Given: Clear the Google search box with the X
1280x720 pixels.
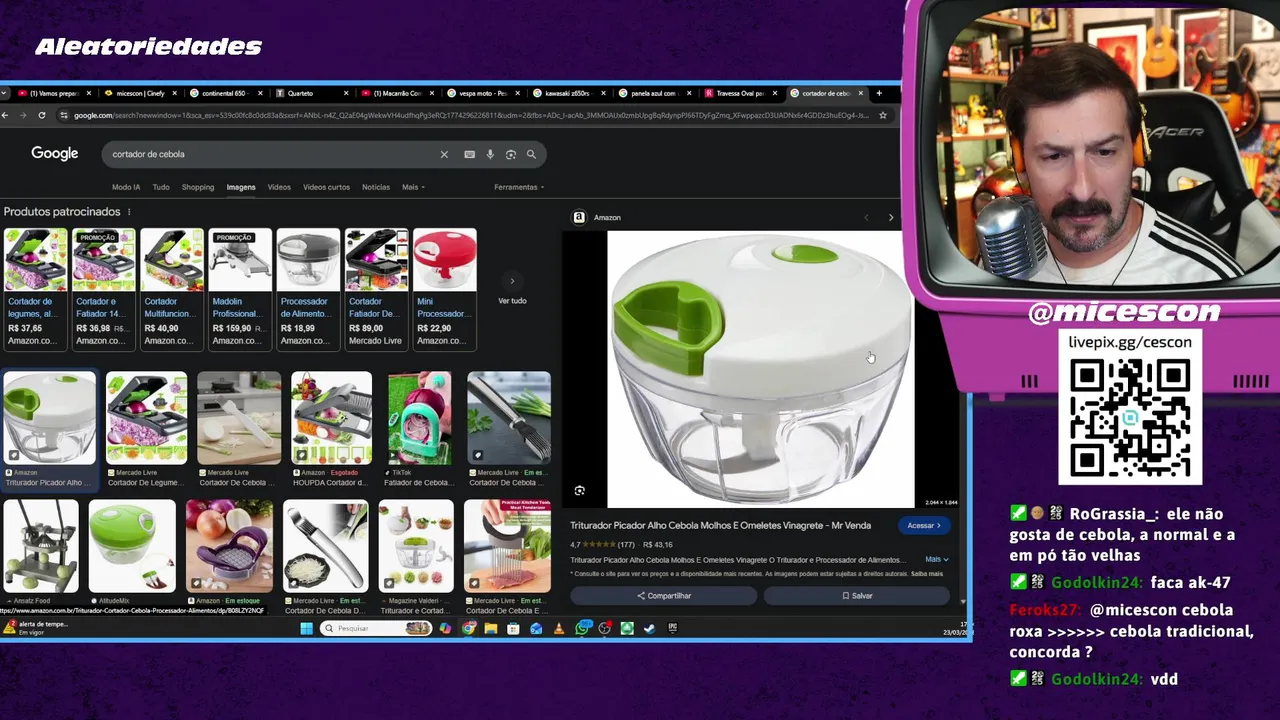Looking at the screenshot, I should click(x=444, y=154).
